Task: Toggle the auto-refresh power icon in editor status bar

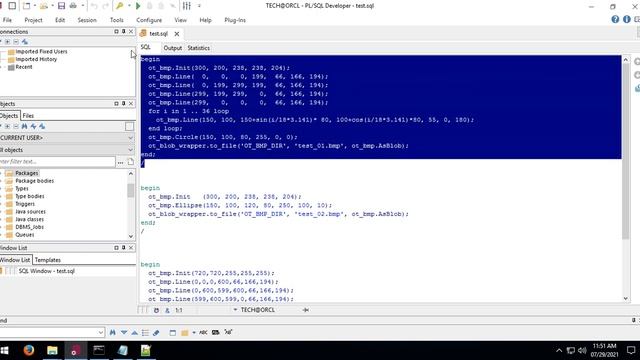Action: pos(156,310)
